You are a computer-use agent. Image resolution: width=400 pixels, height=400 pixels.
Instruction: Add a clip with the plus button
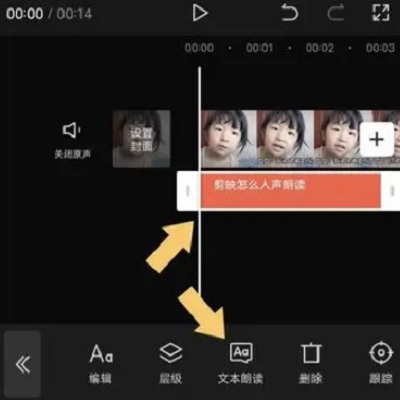click(x=377, y=139)
